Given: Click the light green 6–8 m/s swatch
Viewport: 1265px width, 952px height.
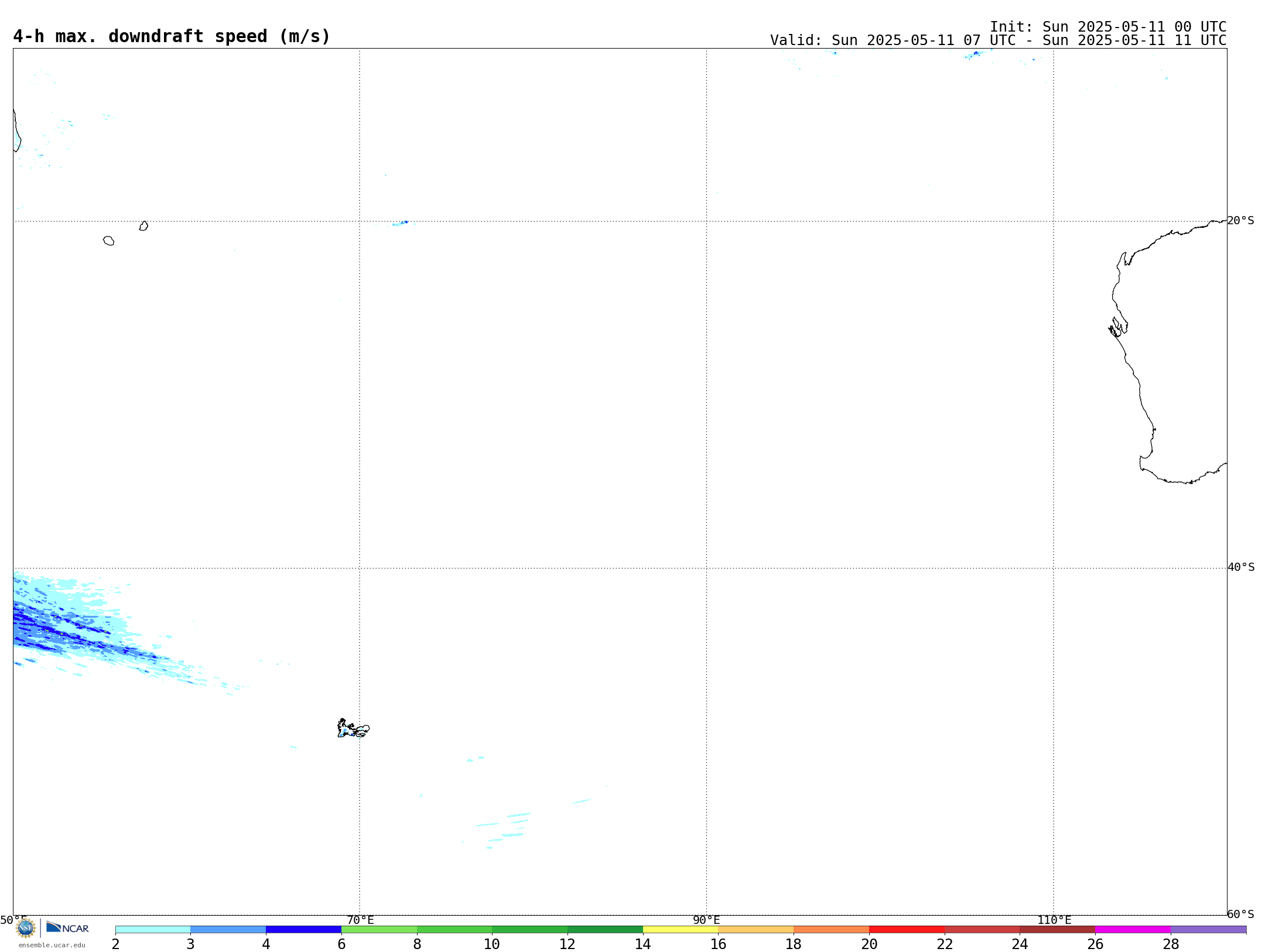Looking at the screenshot, I should coord(379,929).
